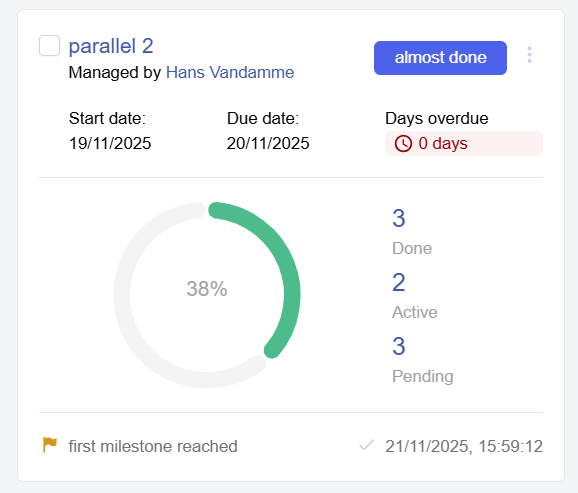Tick the parallel 2 project checkbox

tap(49, 46)
